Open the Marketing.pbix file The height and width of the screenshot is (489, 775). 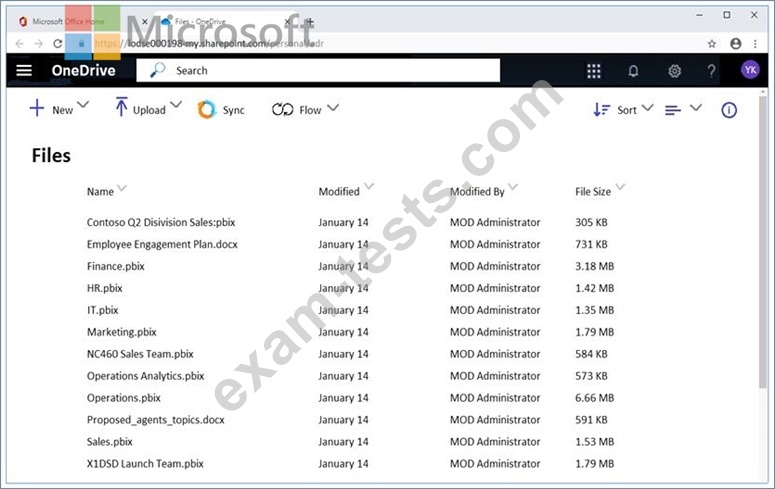click(x=122, y=332)
